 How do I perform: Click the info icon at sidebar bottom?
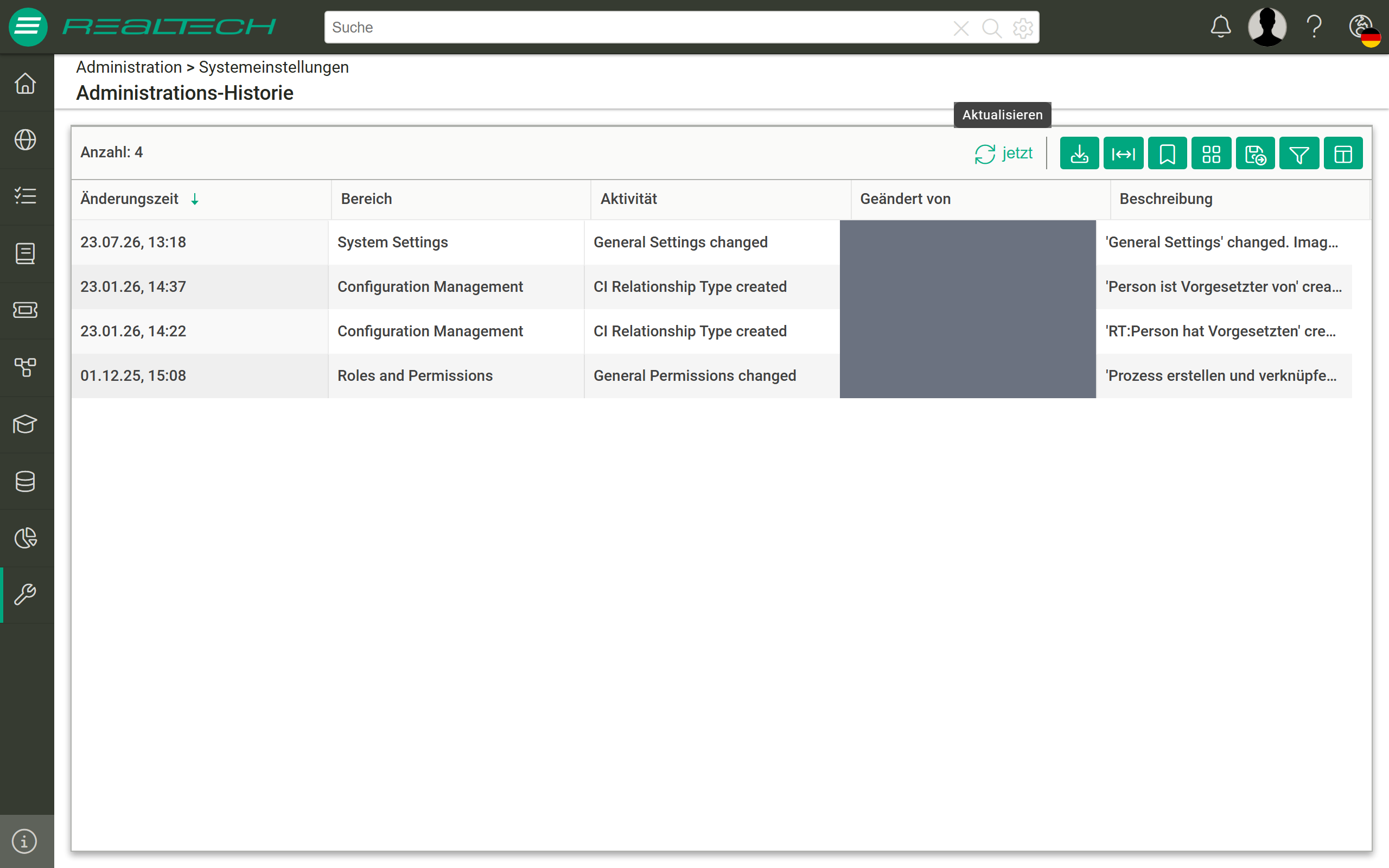[24, 841]
